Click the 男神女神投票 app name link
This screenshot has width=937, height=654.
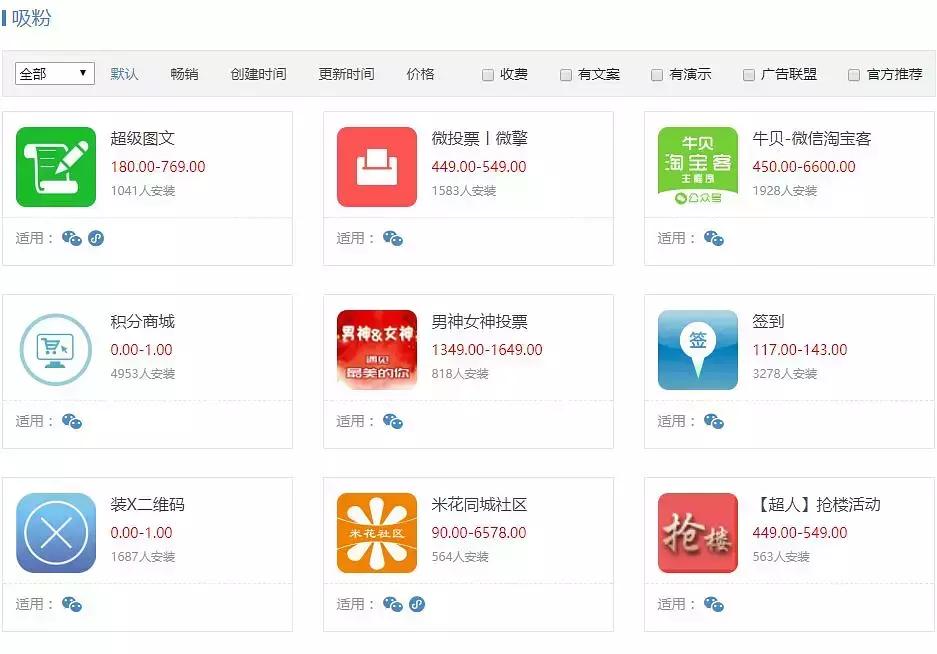coord(481,322)
